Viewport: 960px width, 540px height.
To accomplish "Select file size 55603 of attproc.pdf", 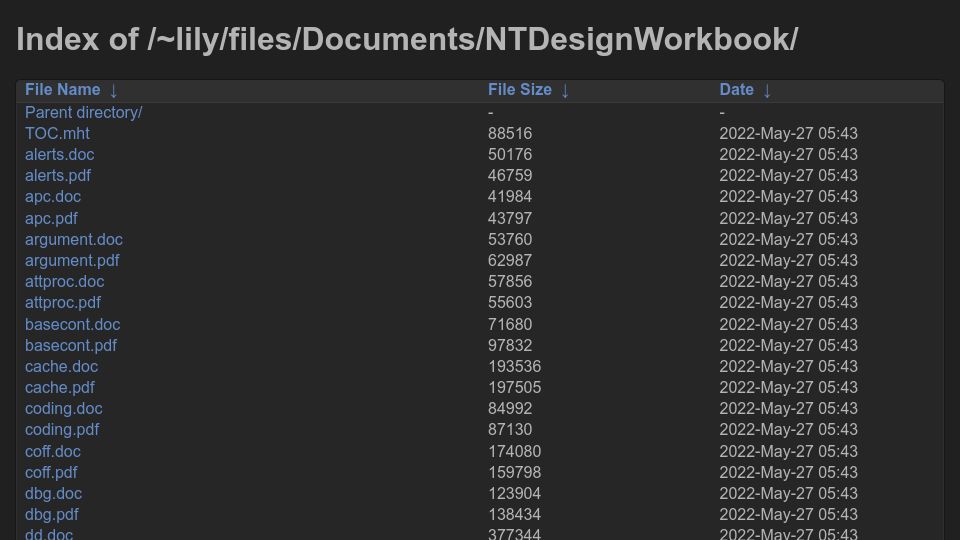I will (510, 302).
